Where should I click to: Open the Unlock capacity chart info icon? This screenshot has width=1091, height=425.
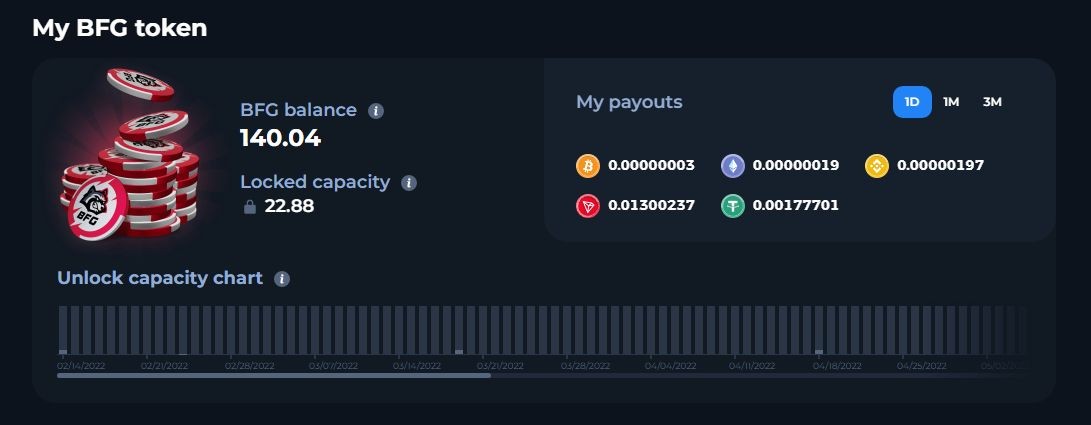point(282,279)
